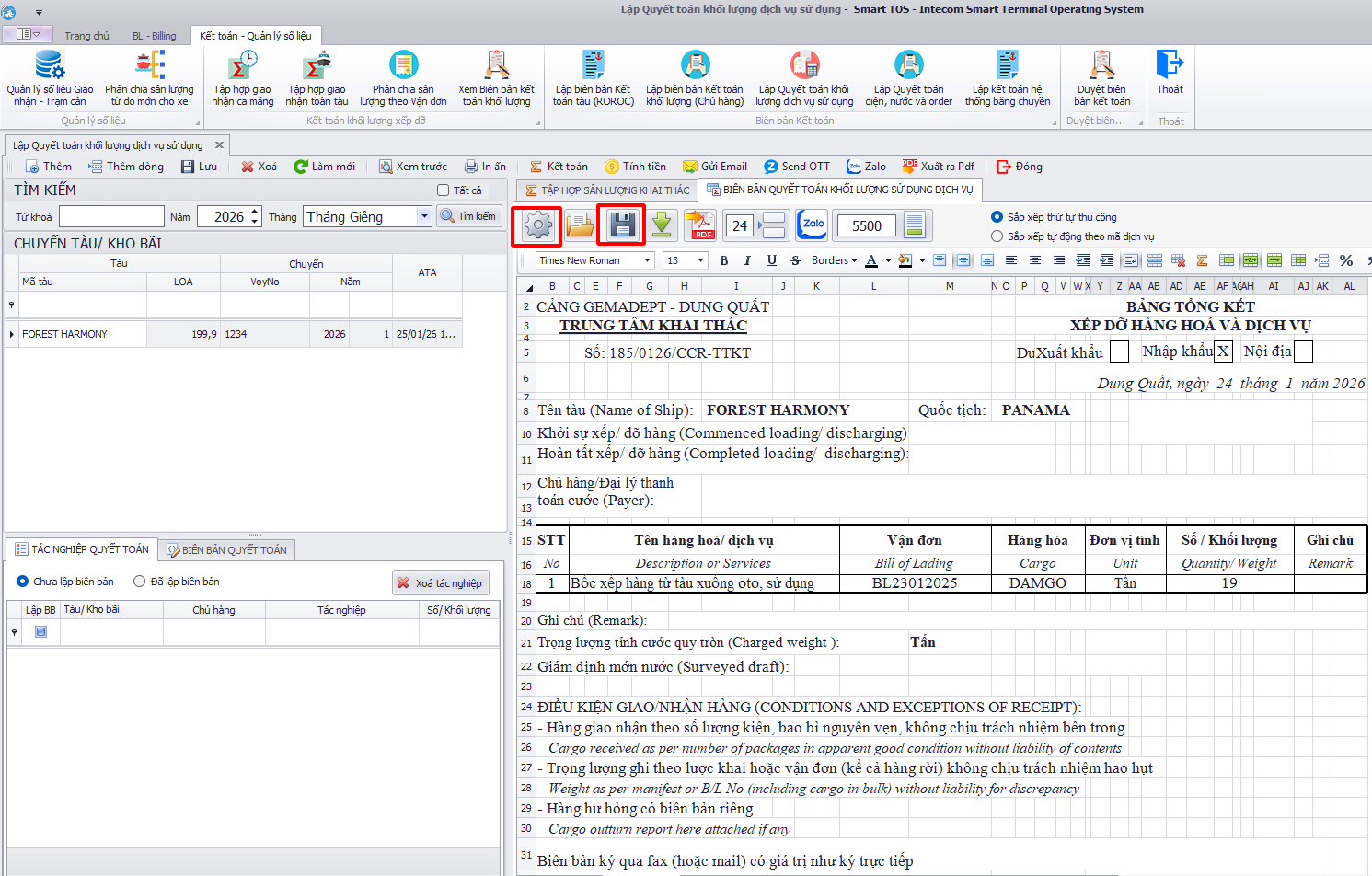The height and width of the screenshot is (876, 1372).
Task: Click the font color A swatch button
Action: (871, 260)
